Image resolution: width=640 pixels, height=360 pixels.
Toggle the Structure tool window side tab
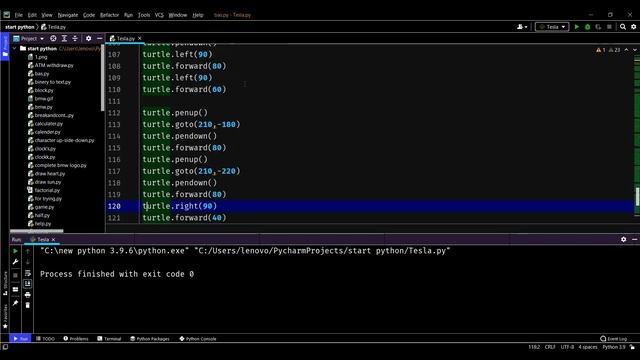[5, 283]
